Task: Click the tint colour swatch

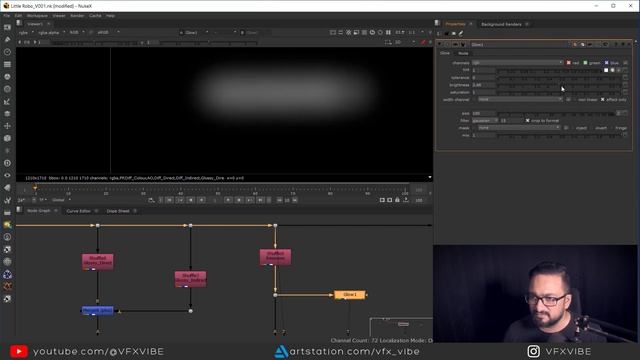Action: pyautogui.click(x=606, y=70)
